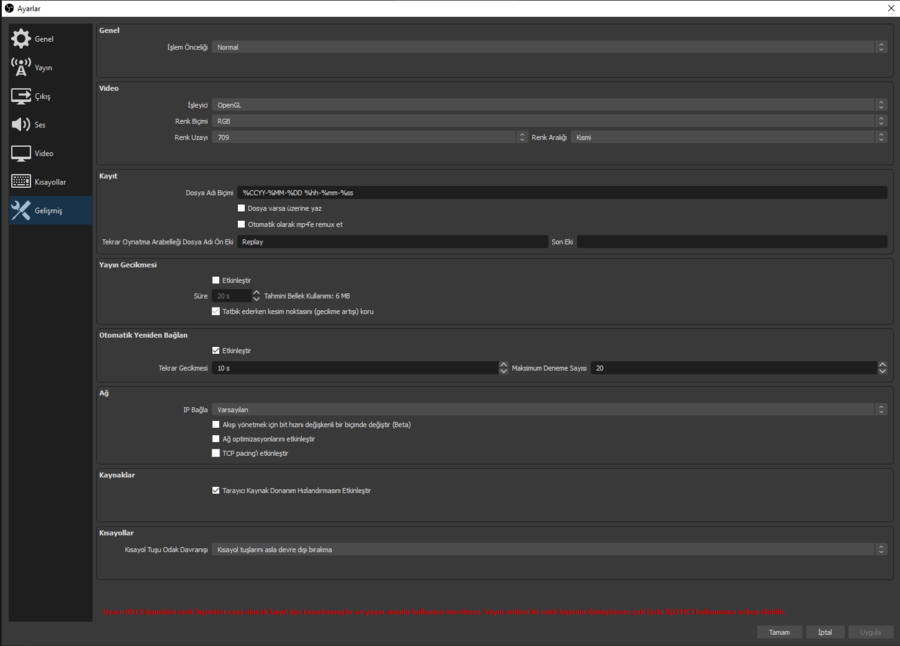The height and width of the screenshot is (646, 900).
Task: Click the keyboard Kısayollar icon
Action: [x=21, y=181]
